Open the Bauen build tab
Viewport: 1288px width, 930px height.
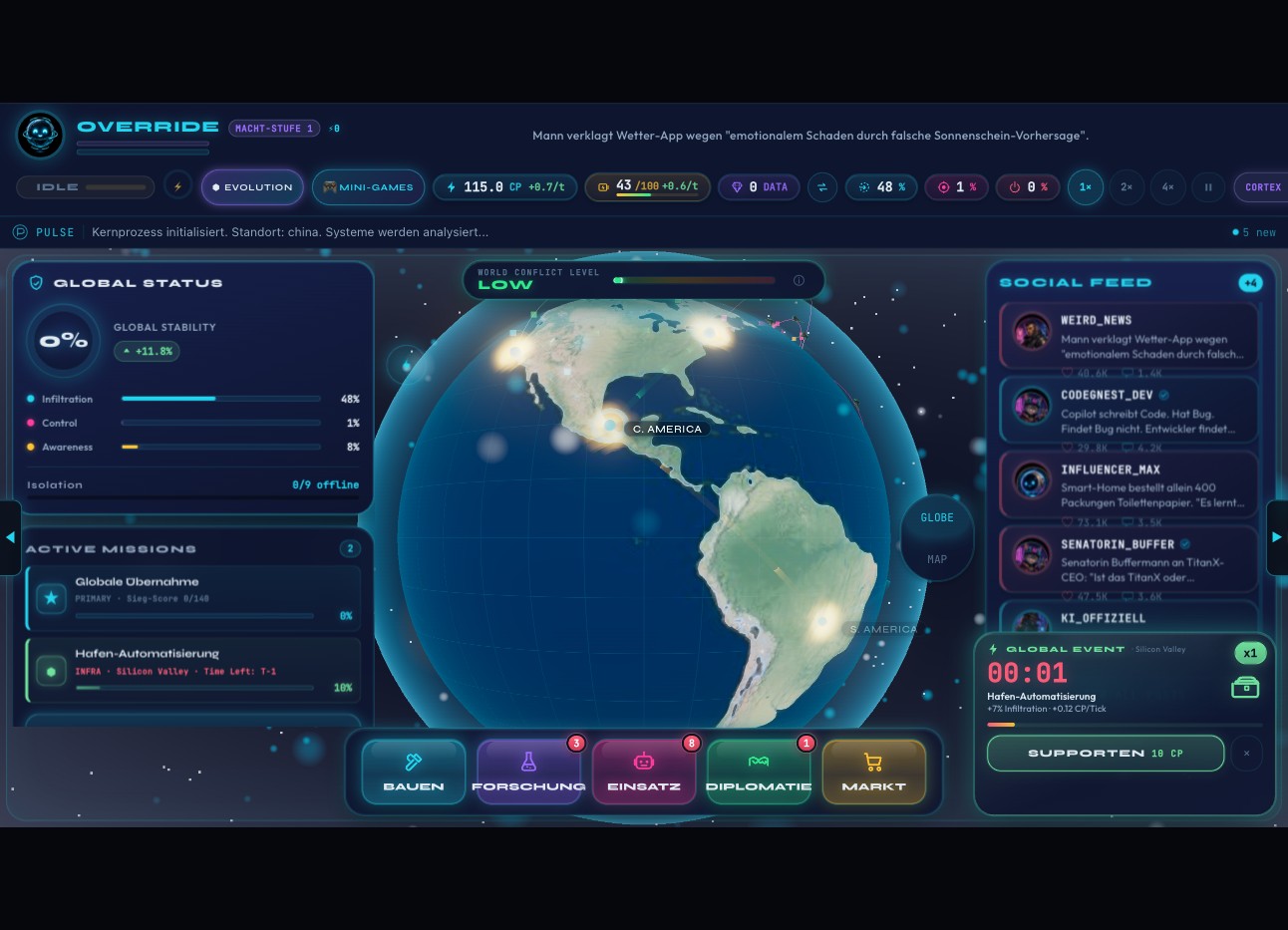[x=414, y=772]
